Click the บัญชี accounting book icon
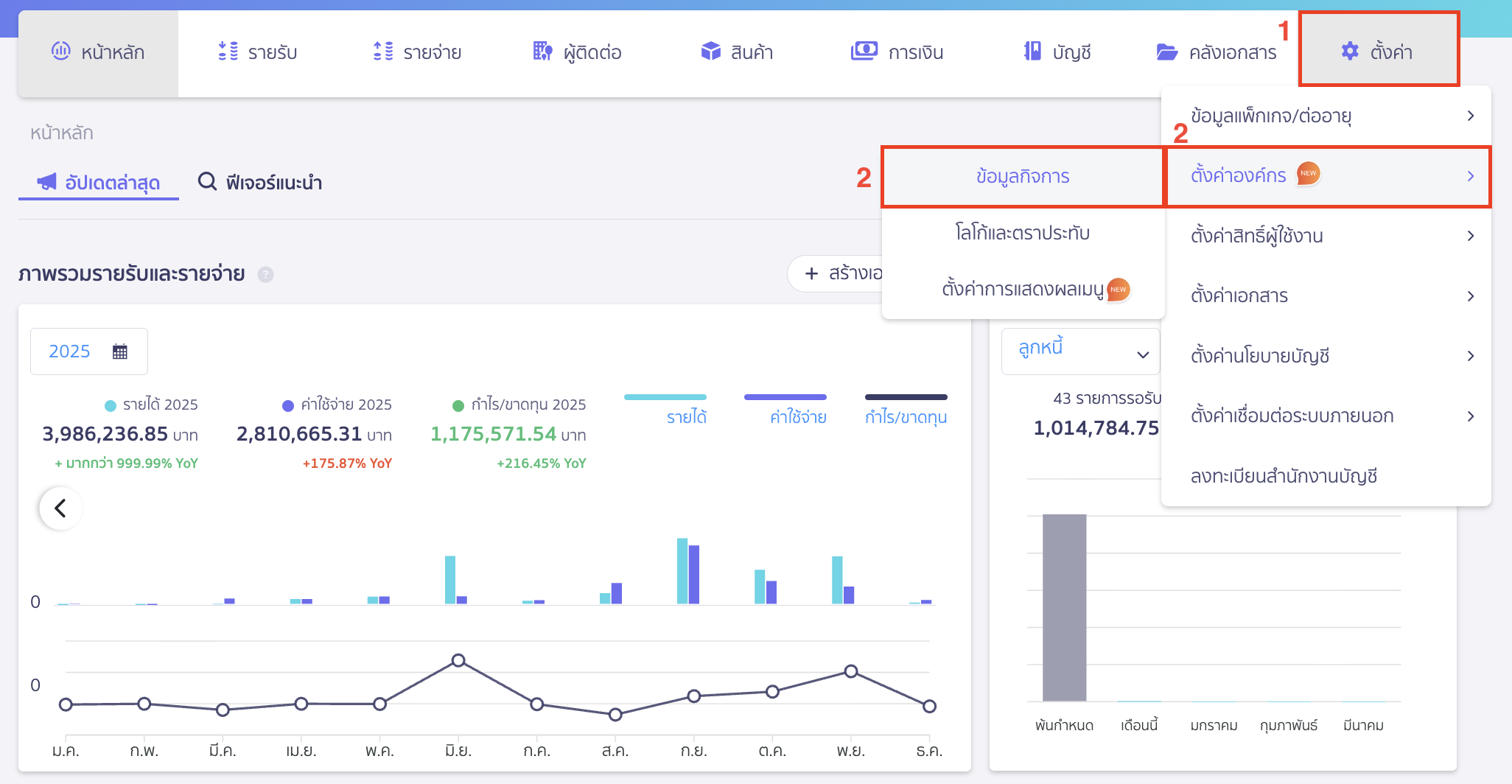Screen dimensions: 1512x784 tap(1032, 52)
